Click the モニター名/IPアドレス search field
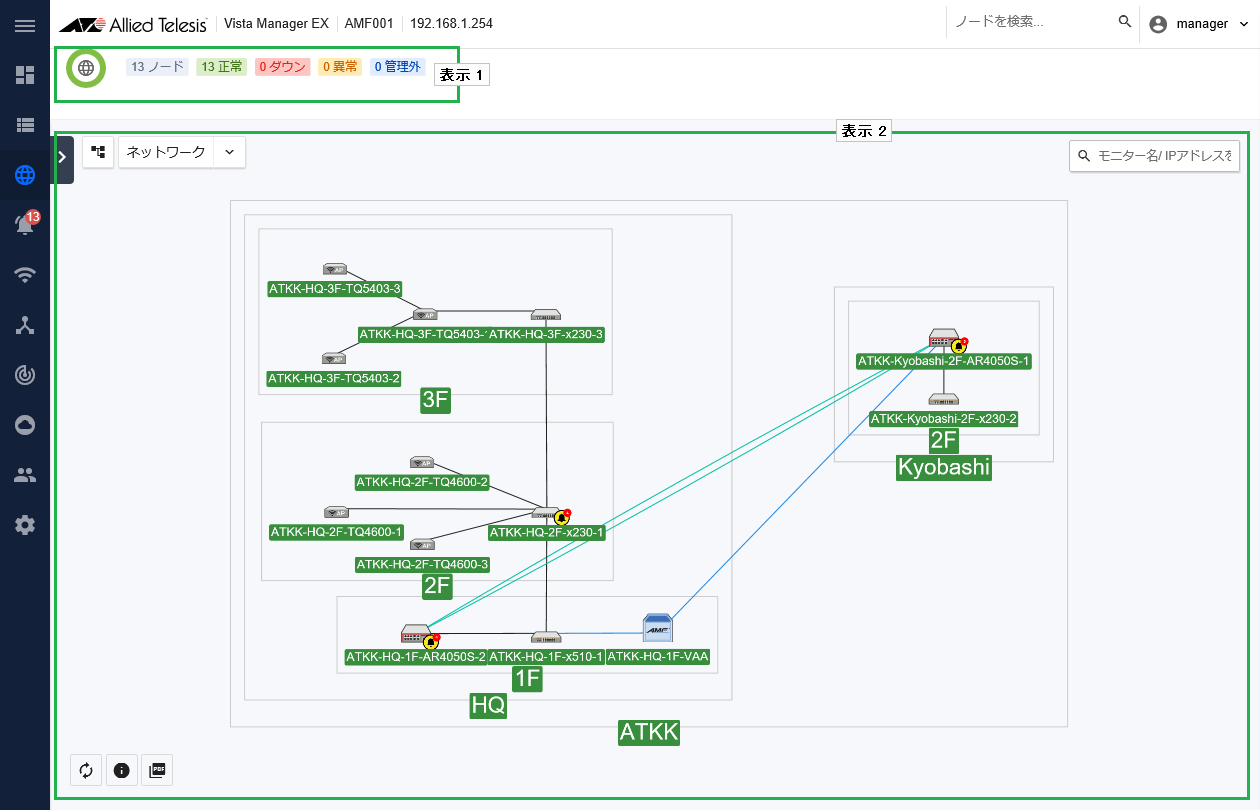 click(x=1155, y=156)
